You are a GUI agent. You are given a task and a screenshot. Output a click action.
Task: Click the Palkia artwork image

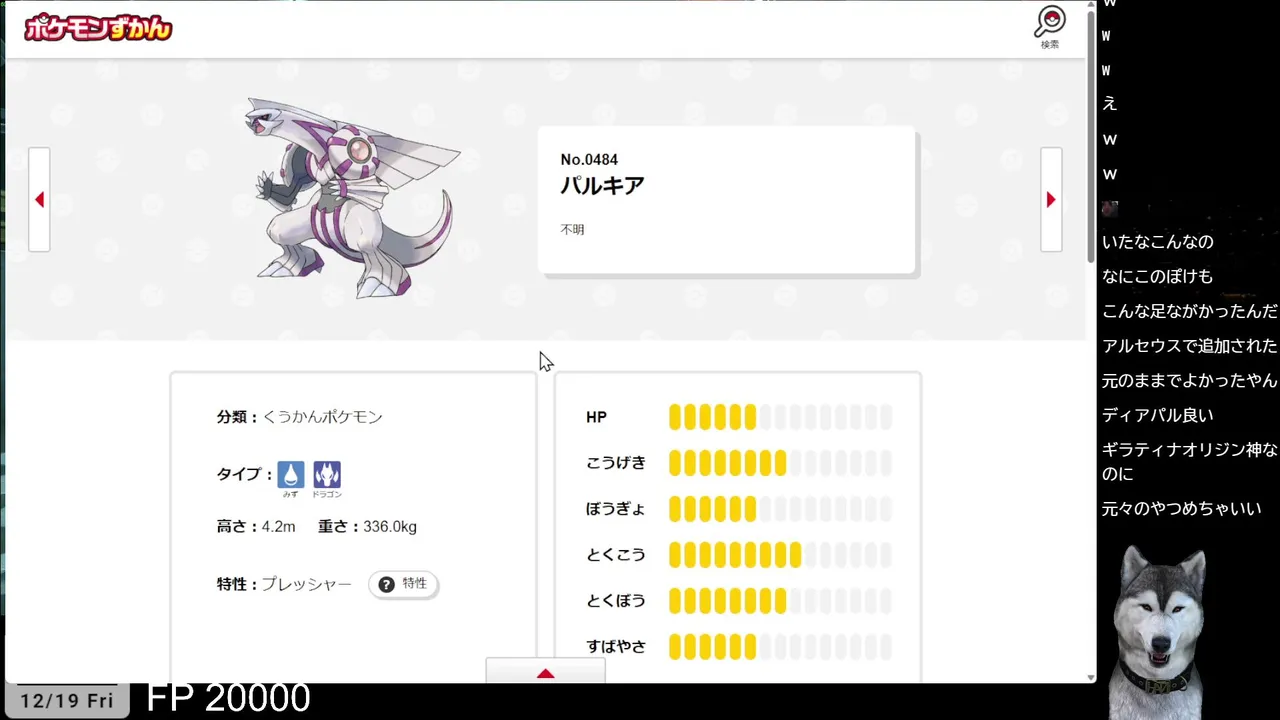pyautogui.click(x=352, y=198)
